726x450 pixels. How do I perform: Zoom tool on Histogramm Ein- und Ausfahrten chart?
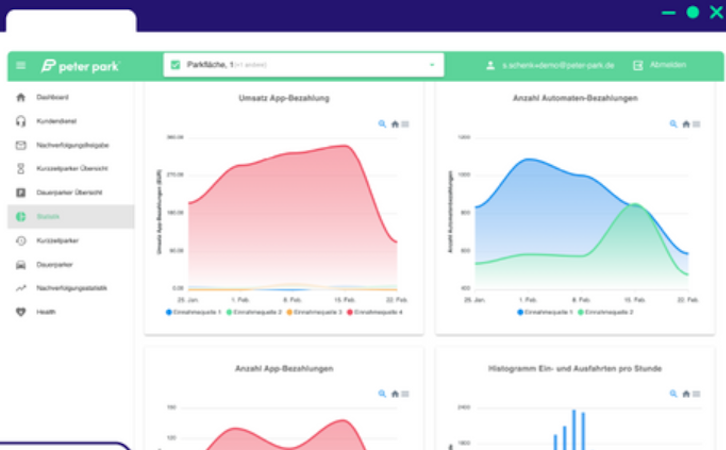(x=673, y=394)
